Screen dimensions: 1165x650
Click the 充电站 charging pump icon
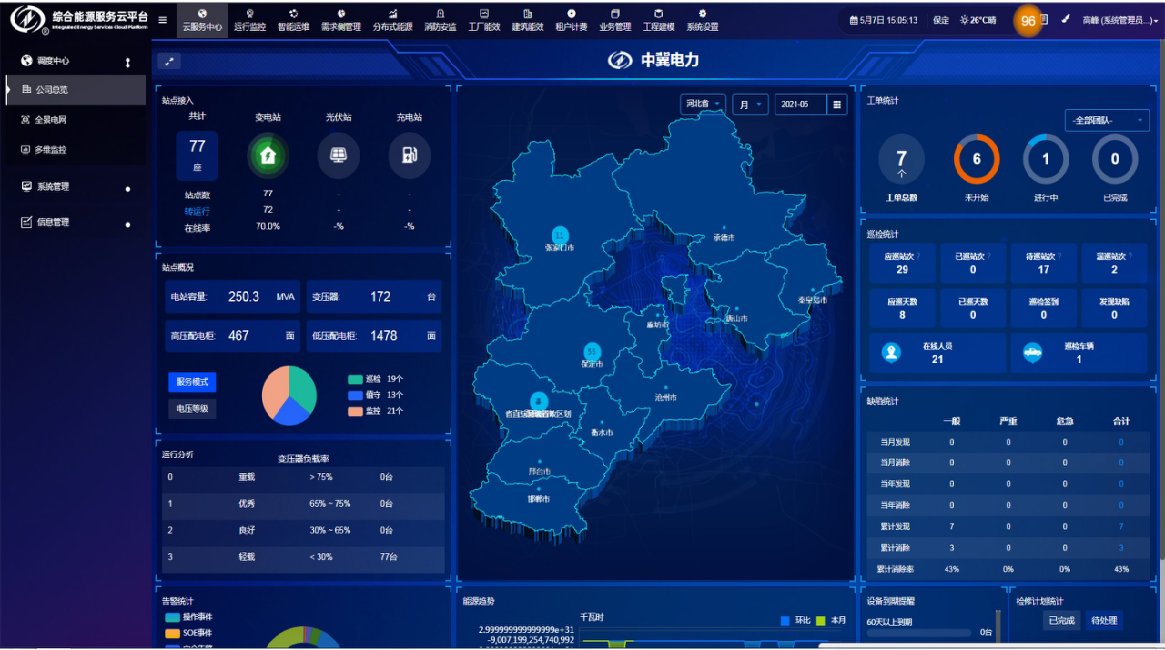[409, 156]
